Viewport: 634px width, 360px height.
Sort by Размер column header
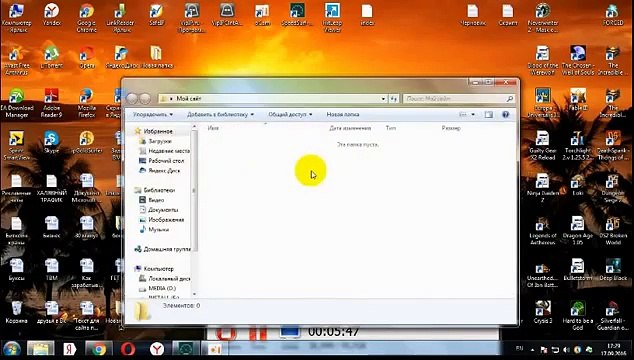click(x=451, y=128)
